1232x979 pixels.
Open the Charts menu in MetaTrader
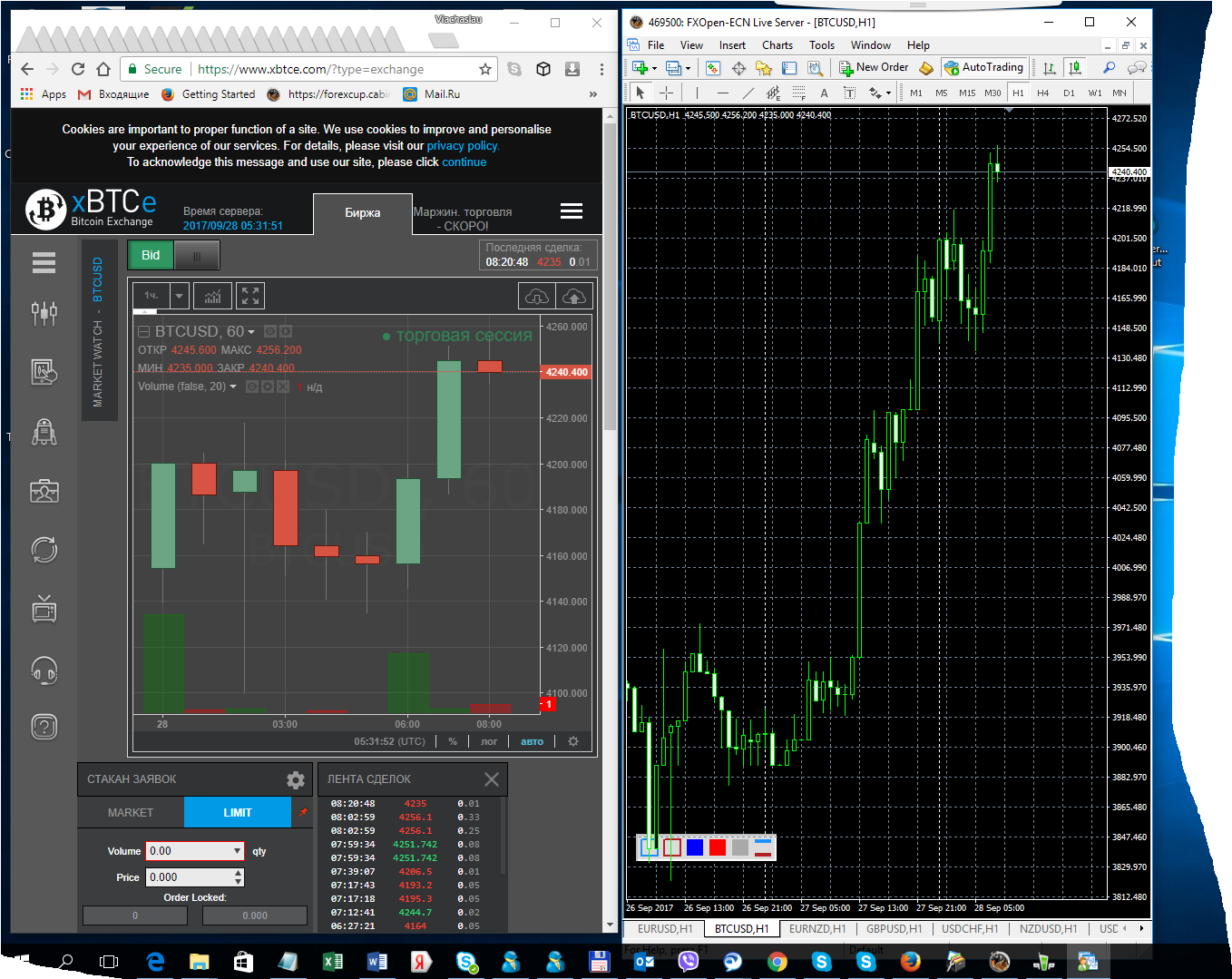point(777,45)
